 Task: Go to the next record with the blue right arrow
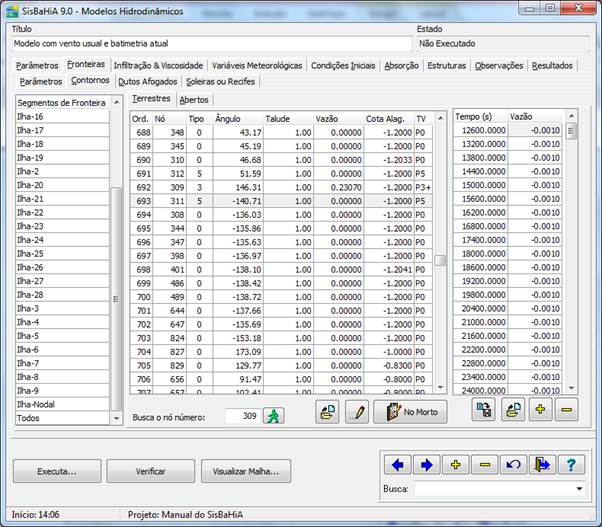(427, 465)
